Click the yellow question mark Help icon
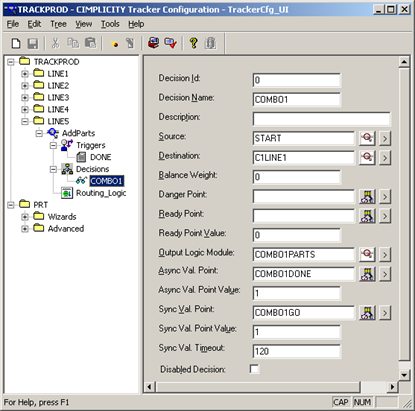The height and width of the screenshot is (411, 415). pyautogui.click(x=193, y=43)
